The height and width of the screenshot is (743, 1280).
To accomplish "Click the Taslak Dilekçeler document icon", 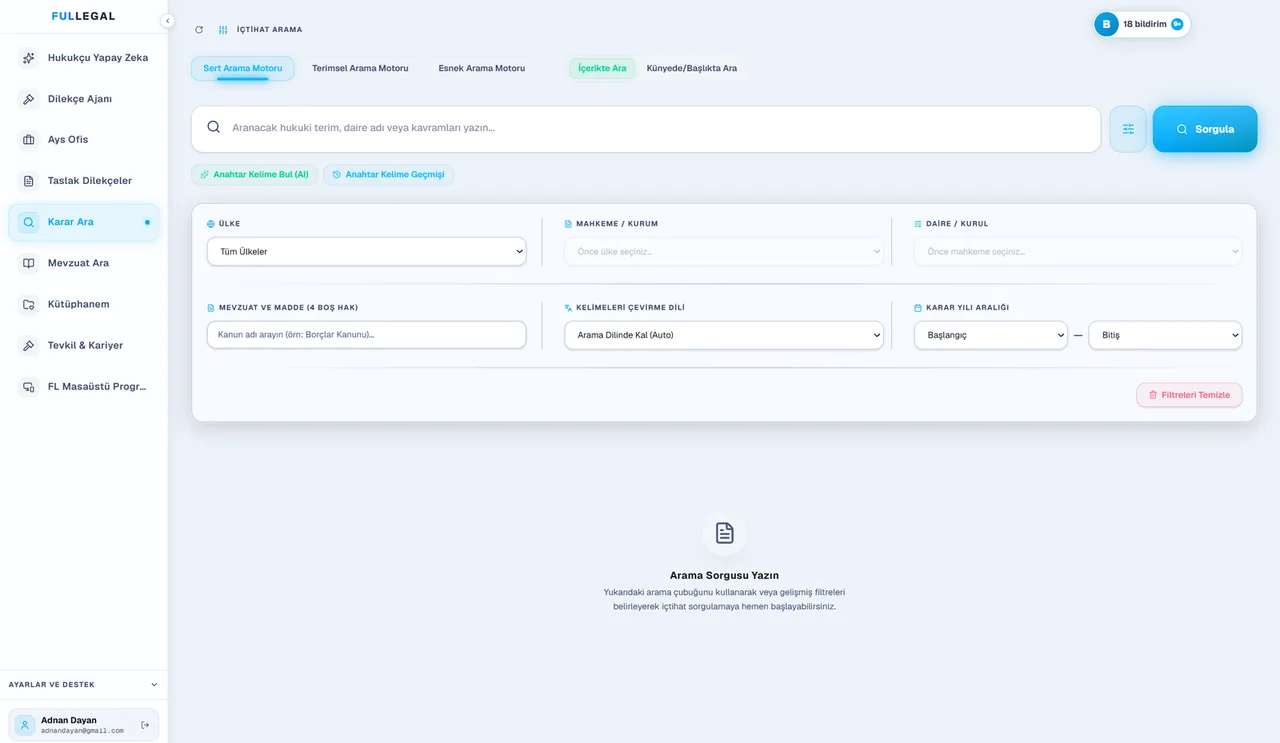I will pos(29,181).
